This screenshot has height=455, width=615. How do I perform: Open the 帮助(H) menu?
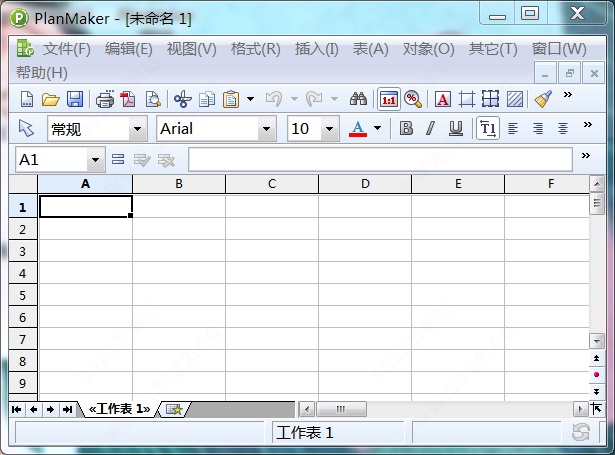tap(42, 73)
